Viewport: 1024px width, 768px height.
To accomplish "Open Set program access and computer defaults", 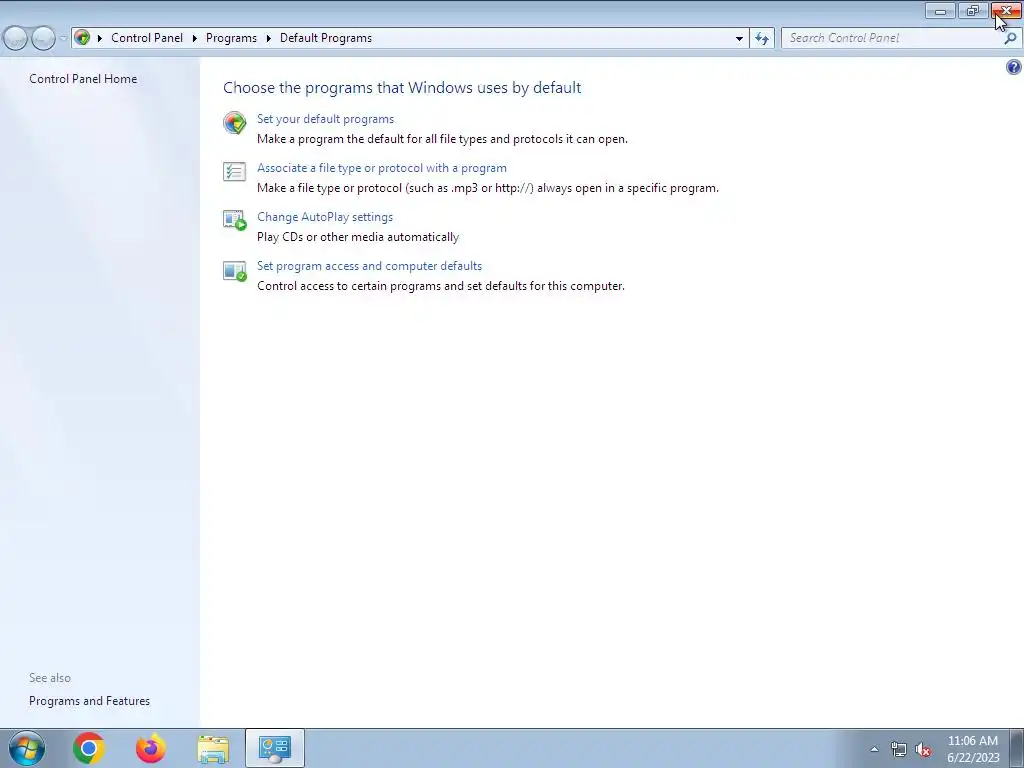I will click(370, 266).
